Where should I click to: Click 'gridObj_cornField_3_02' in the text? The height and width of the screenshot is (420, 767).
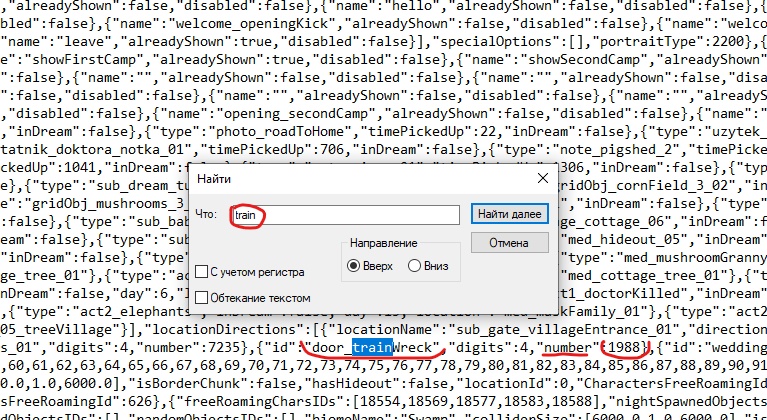[x=646, y=186]
